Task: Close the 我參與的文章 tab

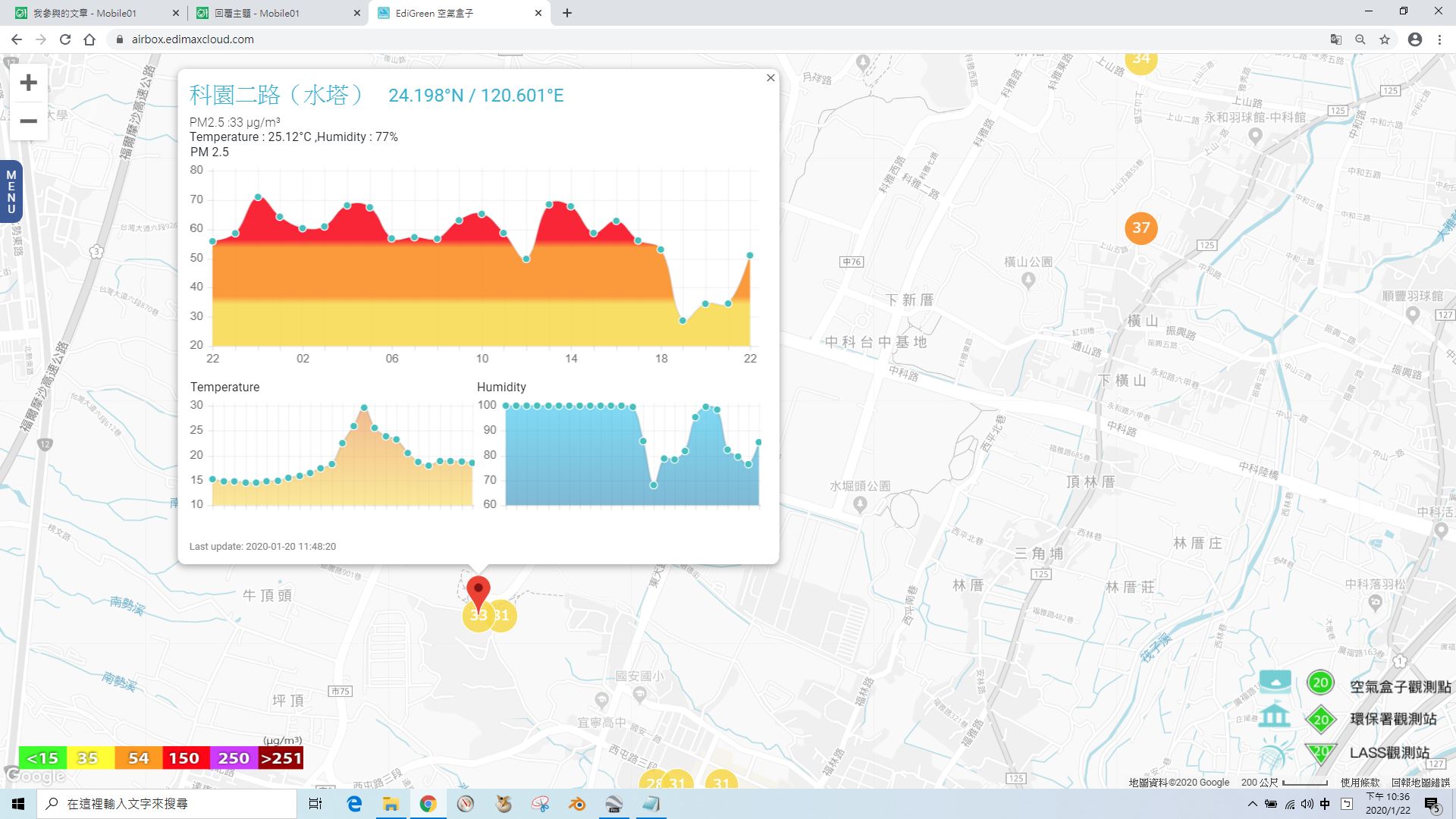Action: pyautogui.click(x=176, y=13)
